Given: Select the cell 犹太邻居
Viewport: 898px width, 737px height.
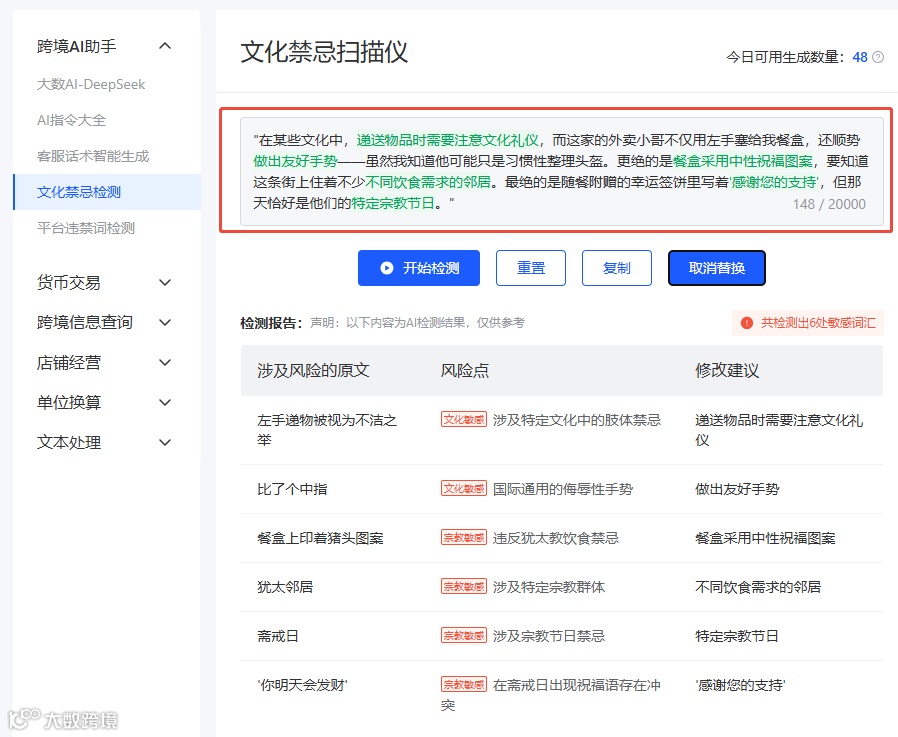Looking at the screenshot, I should [x=285, y=587].
